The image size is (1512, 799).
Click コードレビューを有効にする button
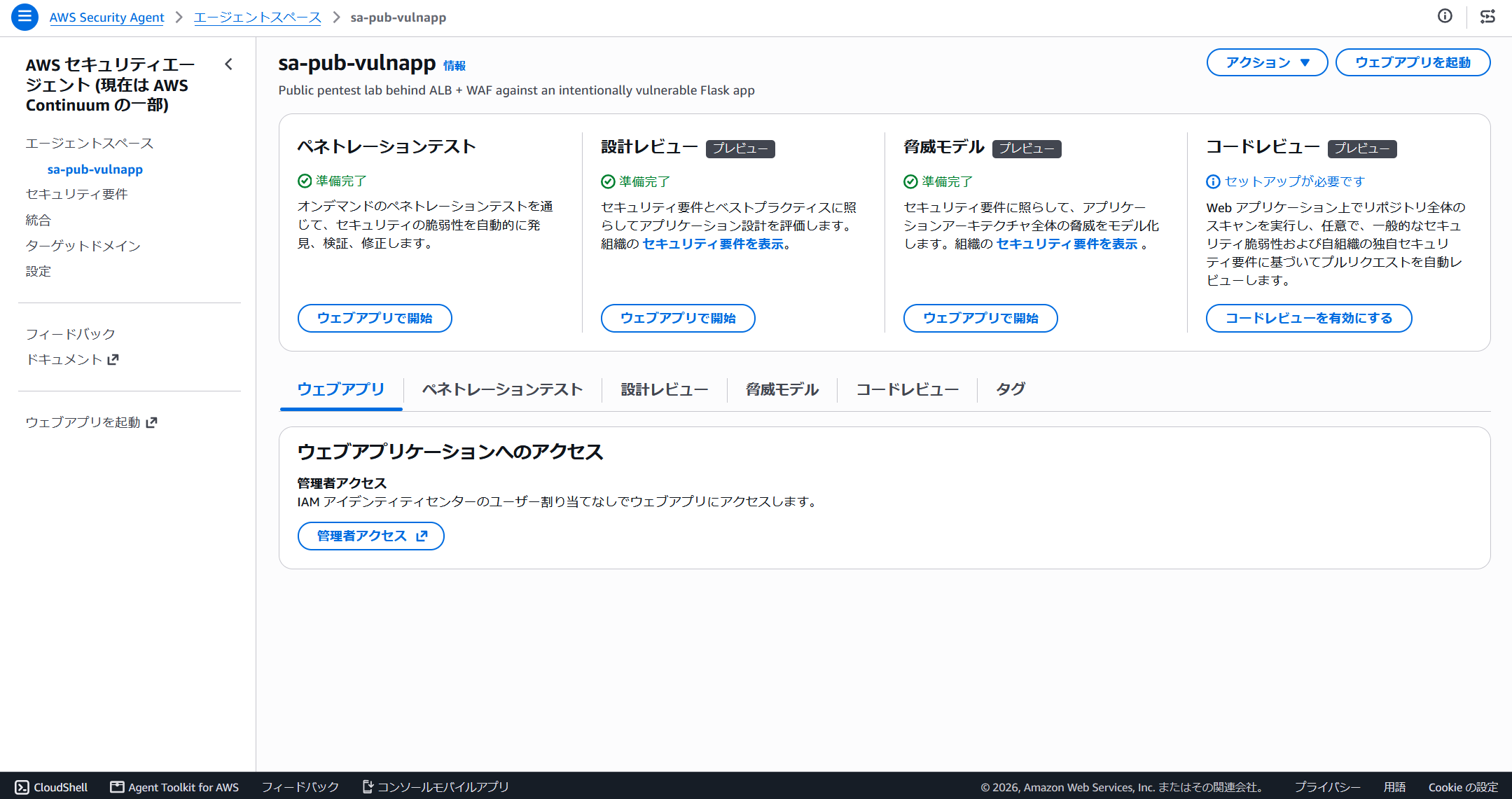tap(1309, 318)
